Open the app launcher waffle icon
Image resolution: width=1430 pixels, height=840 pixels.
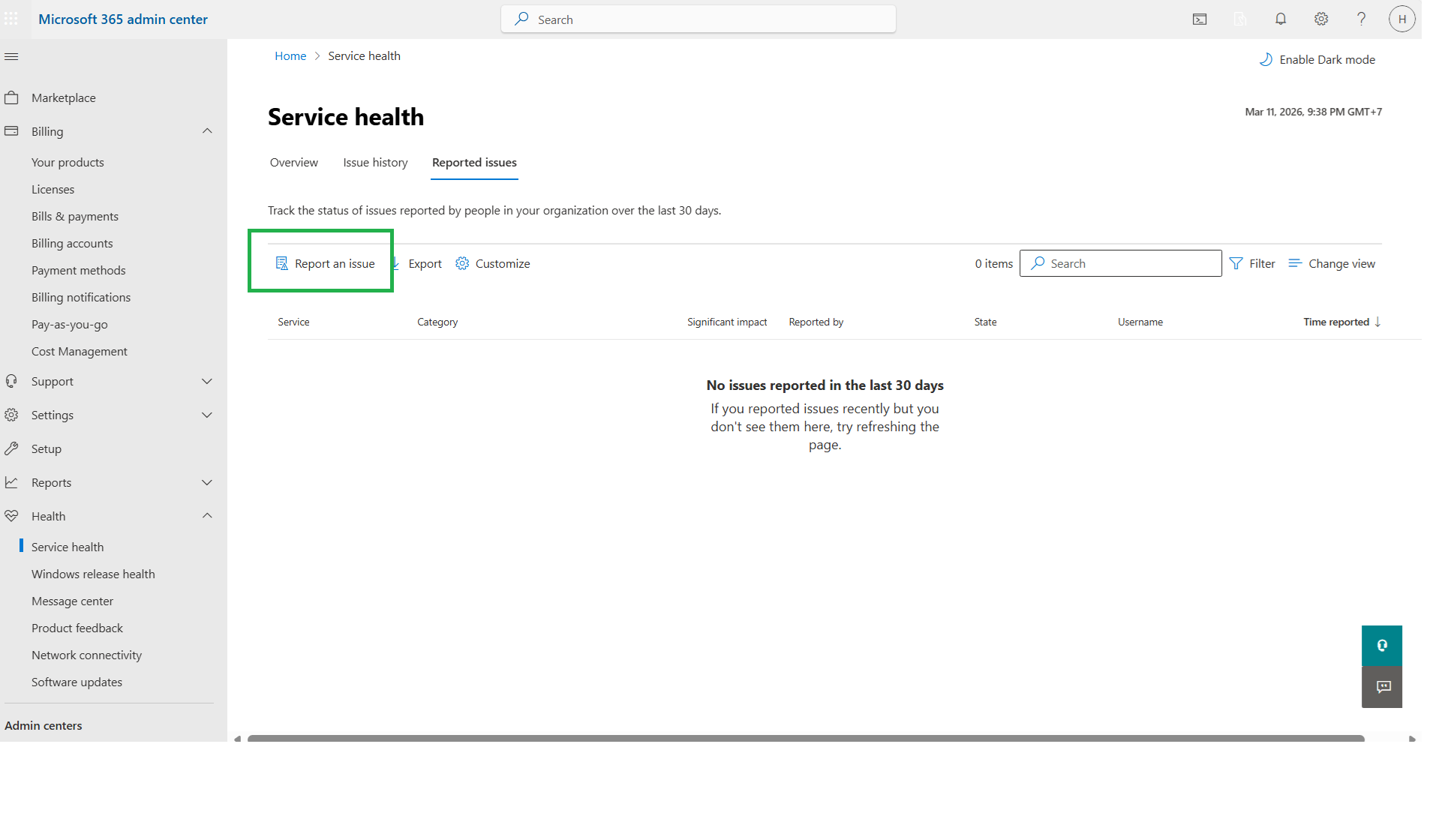click(11, 19)
